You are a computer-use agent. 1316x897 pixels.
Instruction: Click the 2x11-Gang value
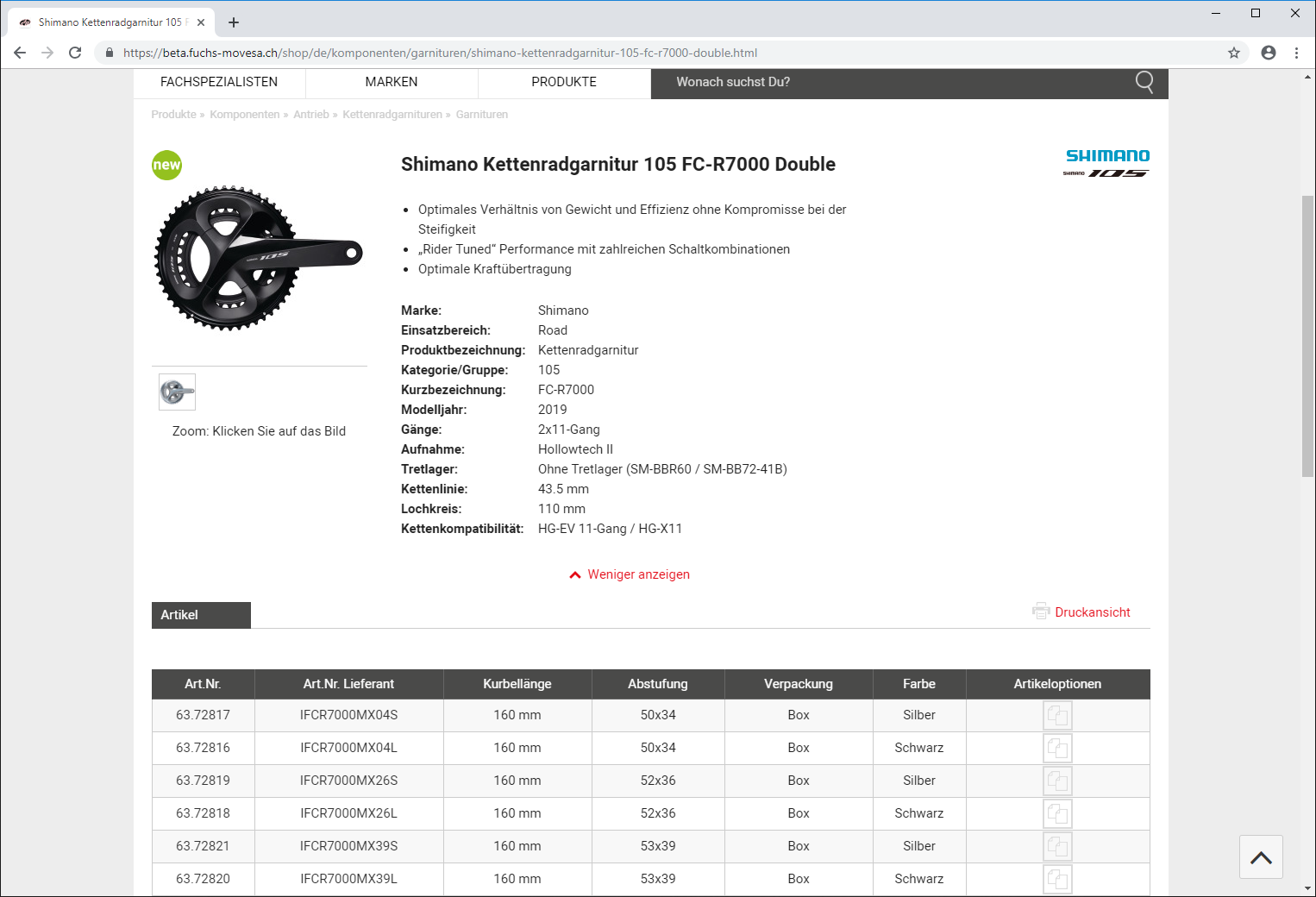pyautogui.click(x=569, y=430)
